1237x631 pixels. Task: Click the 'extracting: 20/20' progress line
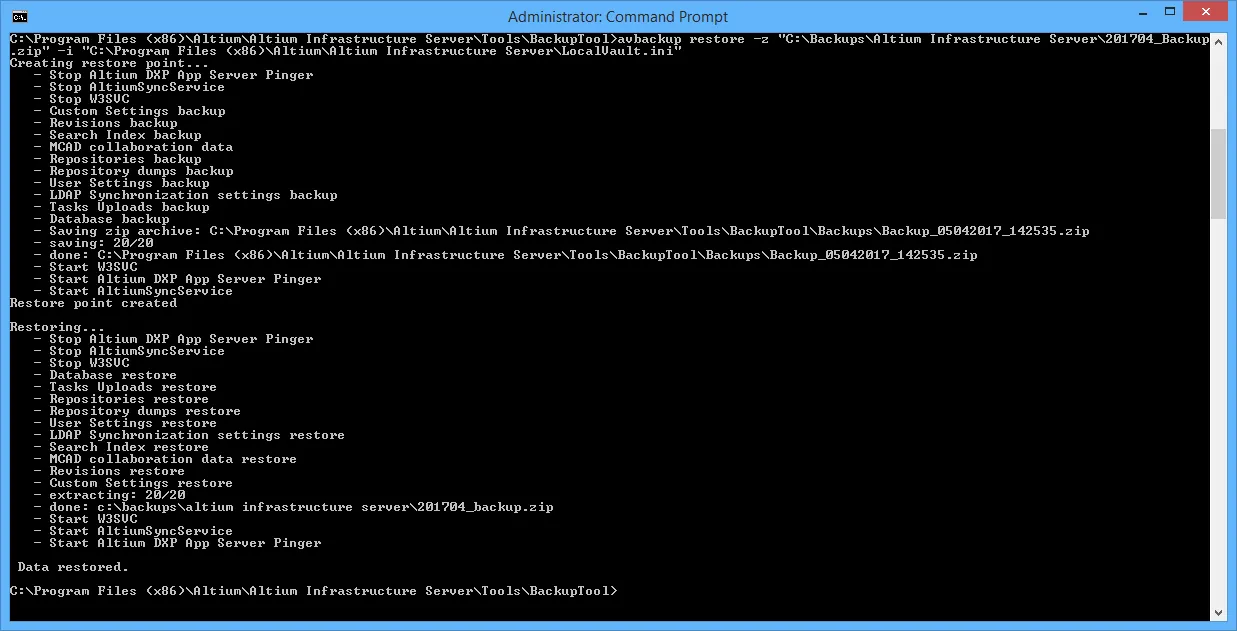pos(117,495)
